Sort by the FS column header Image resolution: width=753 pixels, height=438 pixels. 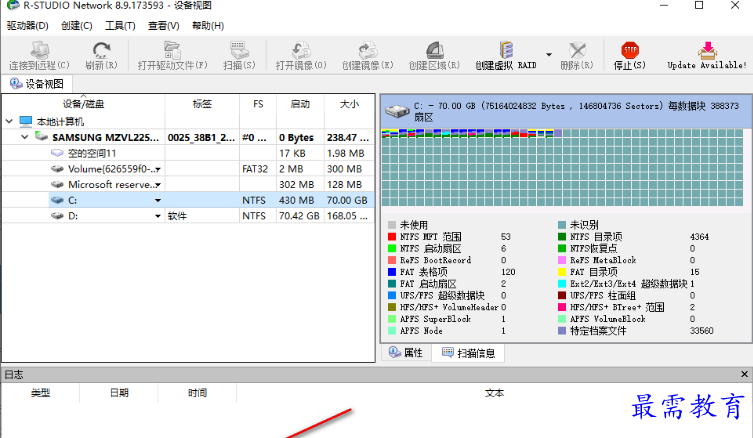pos(258,104)
